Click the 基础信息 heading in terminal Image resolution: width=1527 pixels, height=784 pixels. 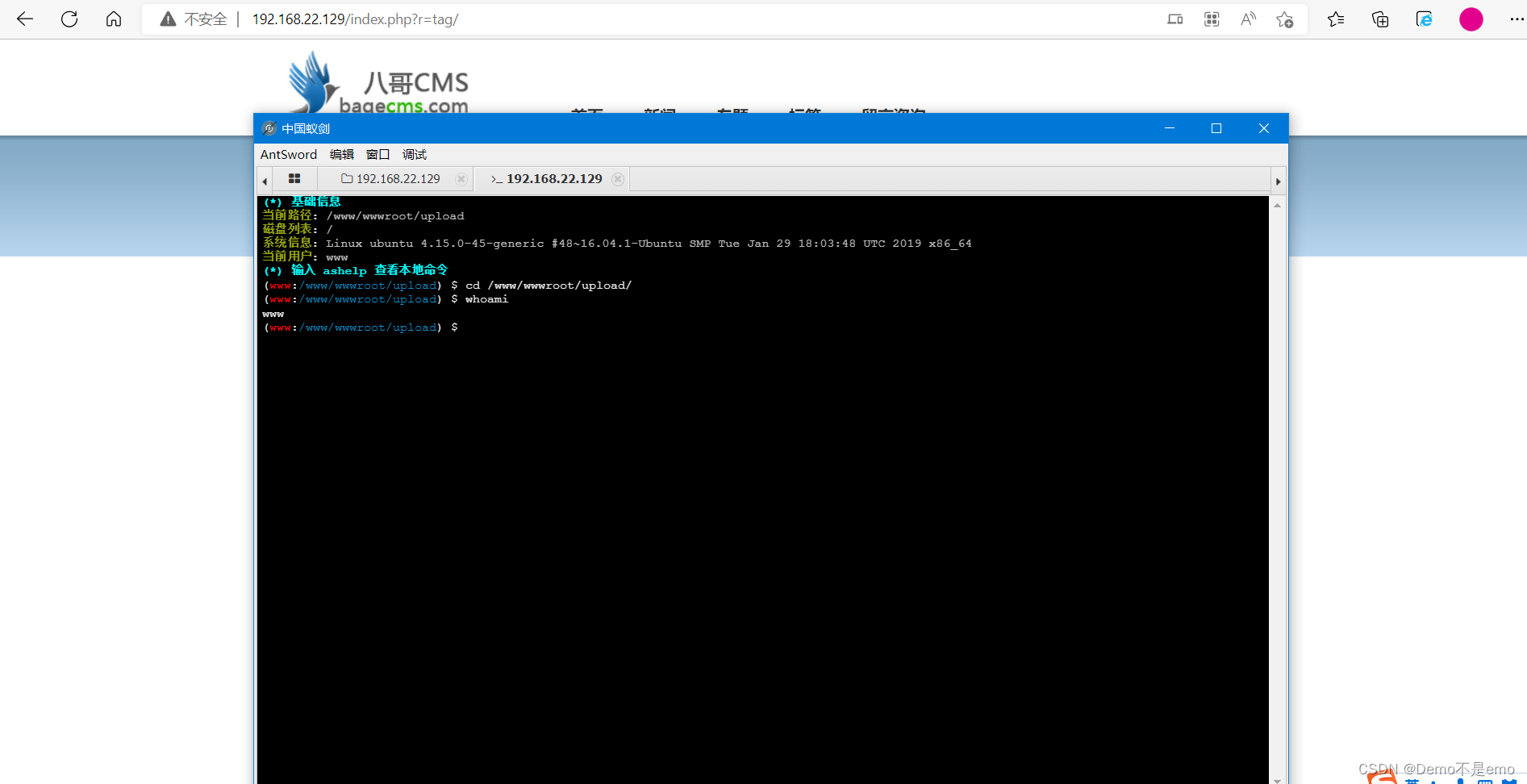tap(316, 202)
